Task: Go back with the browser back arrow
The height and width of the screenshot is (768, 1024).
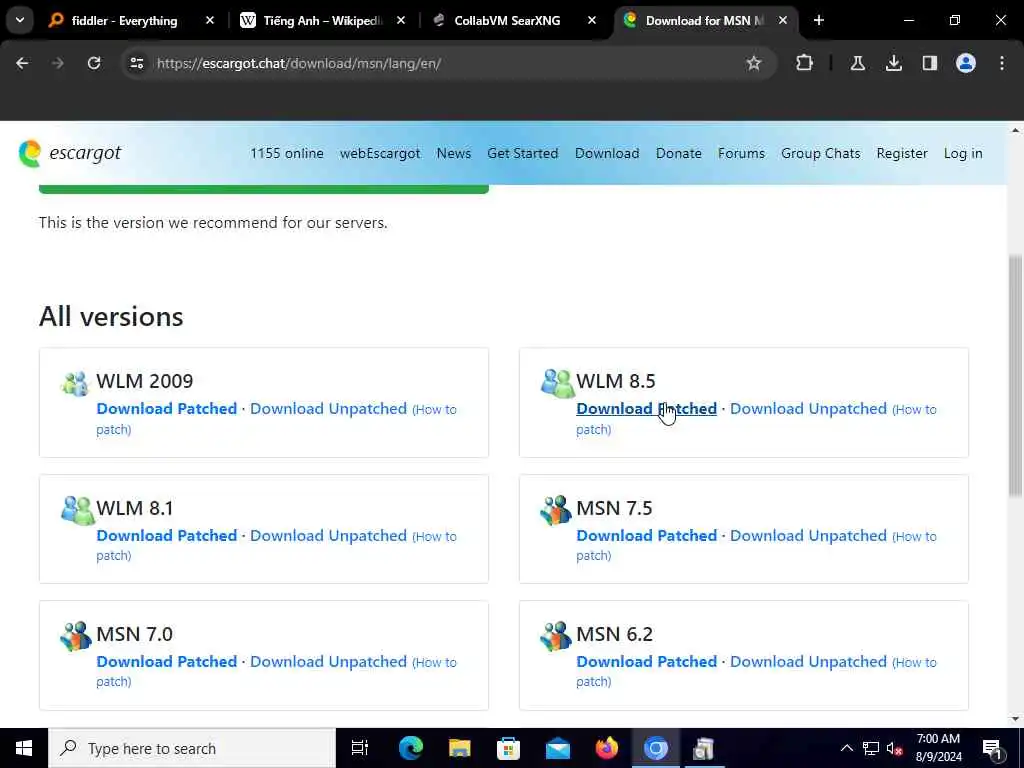Action: coord(22,63)
